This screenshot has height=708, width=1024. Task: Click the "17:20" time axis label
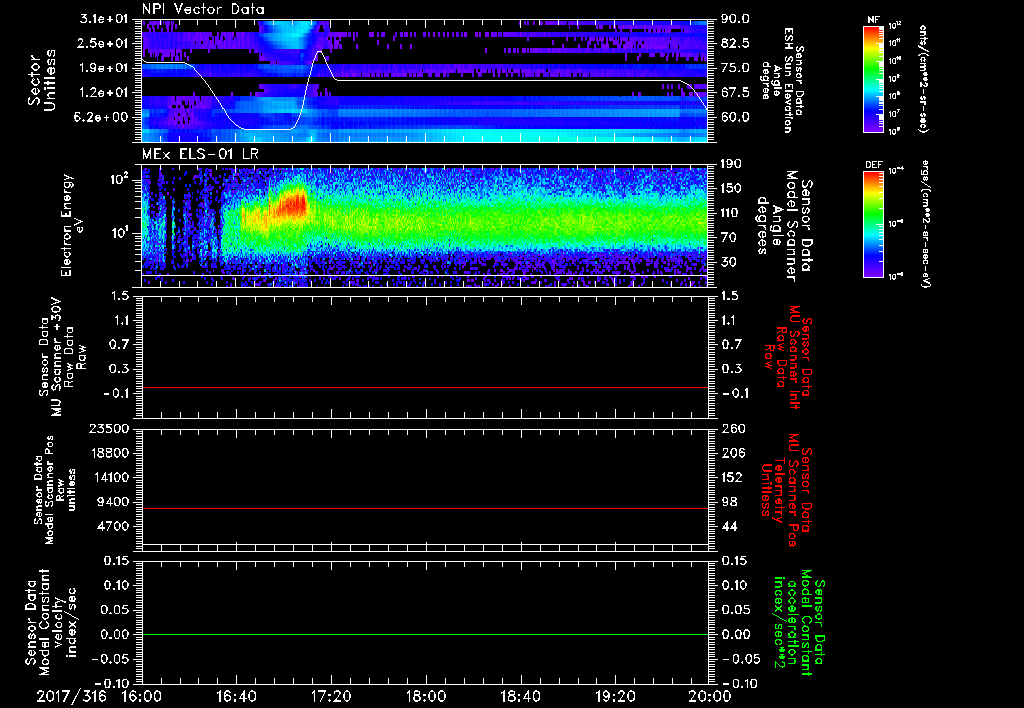[331, 696]
